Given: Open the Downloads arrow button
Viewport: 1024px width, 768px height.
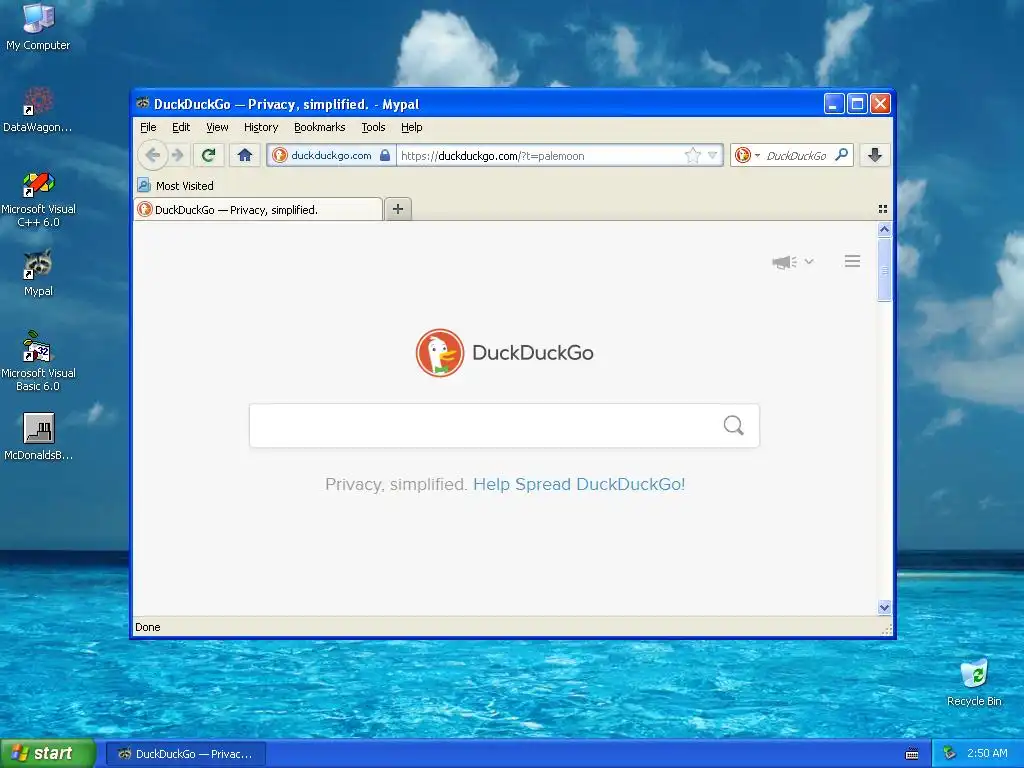Looking at the screenshot, I should tap(875, 155).
